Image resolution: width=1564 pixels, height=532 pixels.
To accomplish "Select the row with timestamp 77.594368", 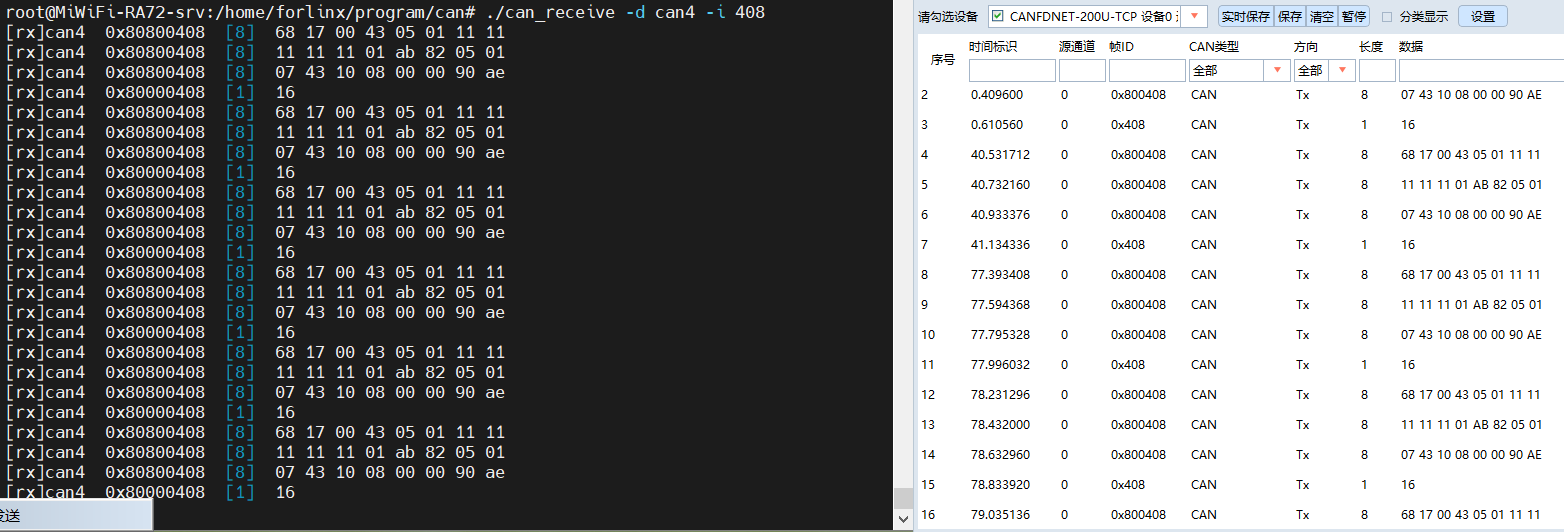I will pos(1240,305).
